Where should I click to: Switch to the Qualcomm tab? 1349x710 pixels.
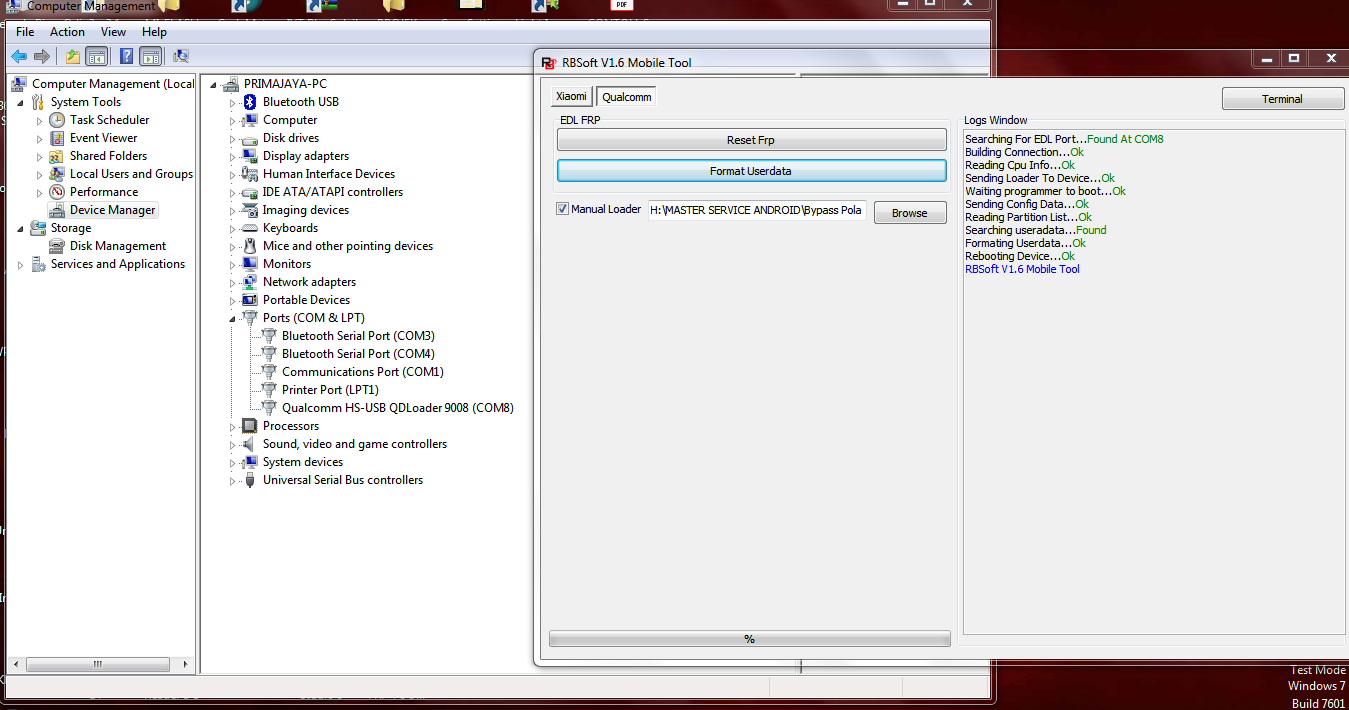(627, 97)
